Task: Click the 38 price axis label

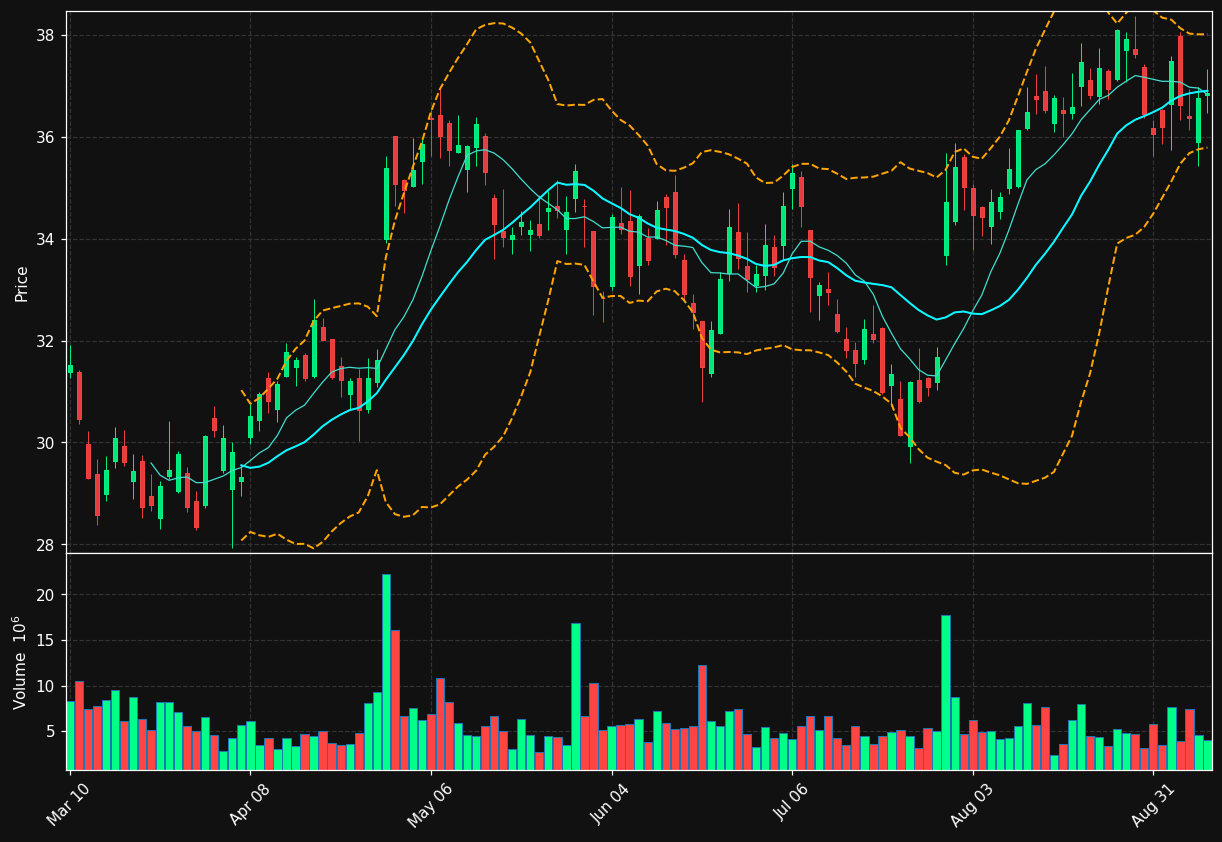Action: 47,36
